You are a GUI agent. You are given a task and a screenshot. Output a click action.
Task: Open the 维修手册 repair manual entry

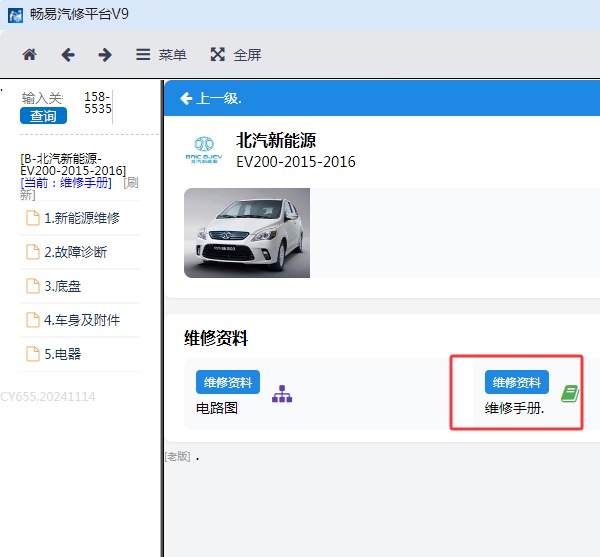514,408
